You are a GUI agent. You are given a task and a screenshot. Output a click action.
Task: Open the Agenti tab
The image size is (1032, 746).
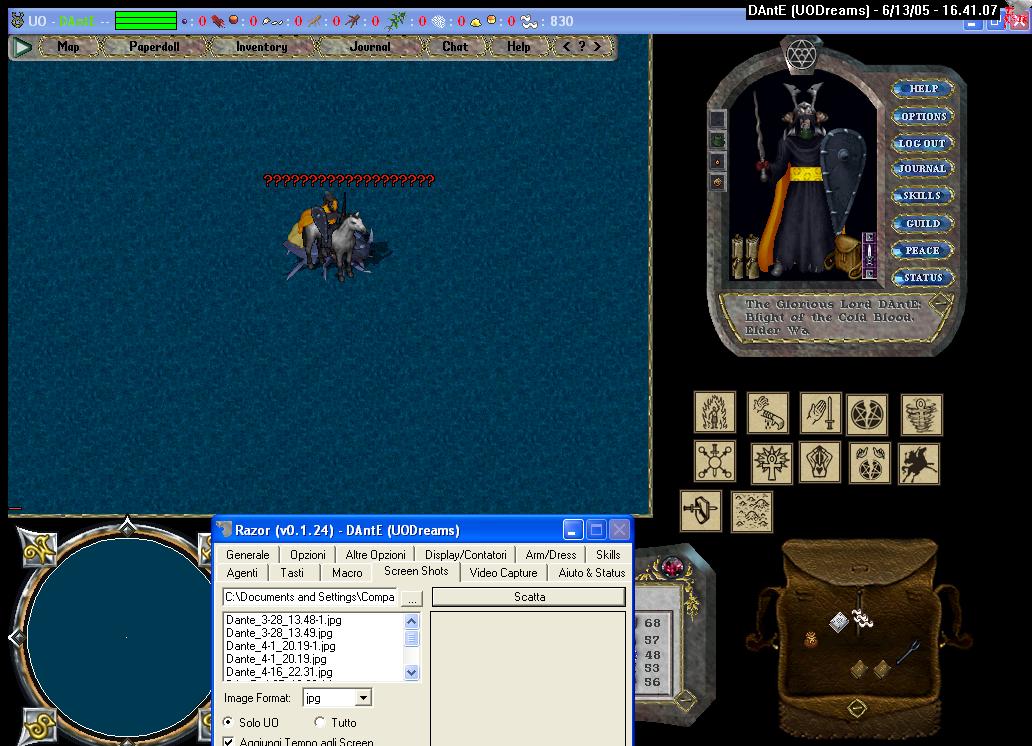[x=242, y=573]
